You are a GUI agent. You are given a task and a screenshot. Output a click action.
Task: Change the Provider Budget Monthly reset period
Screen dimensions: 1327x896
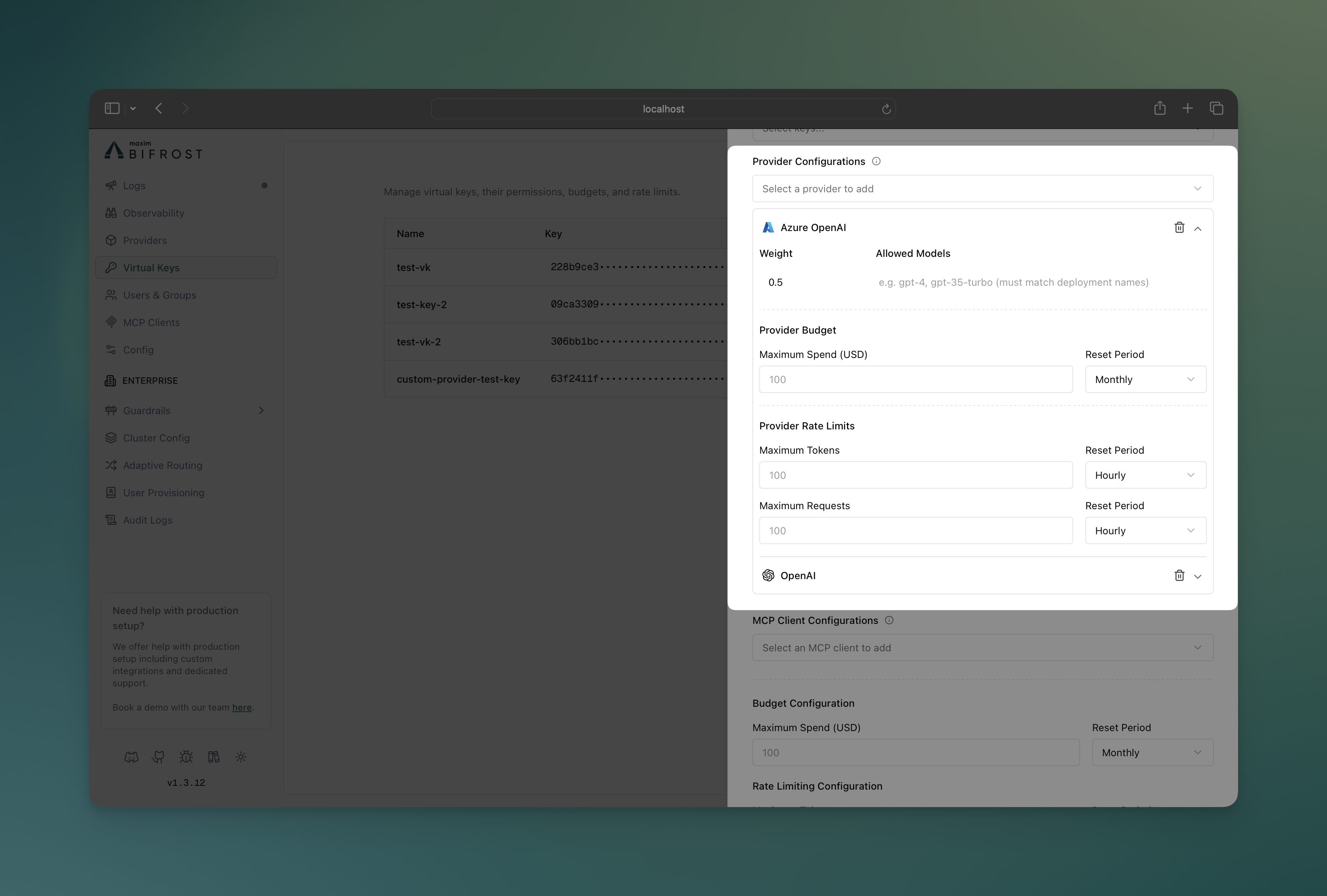pyautogui.click(x=1145, y=378)
